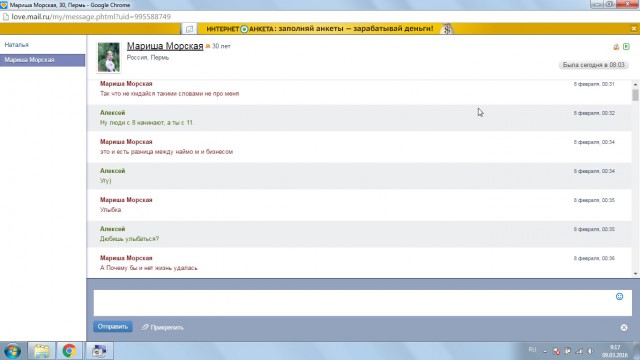The height and width of the screenshot is (360, 640).
Task: Click the square icon on the yellow banner
Action: pos(189,29)
